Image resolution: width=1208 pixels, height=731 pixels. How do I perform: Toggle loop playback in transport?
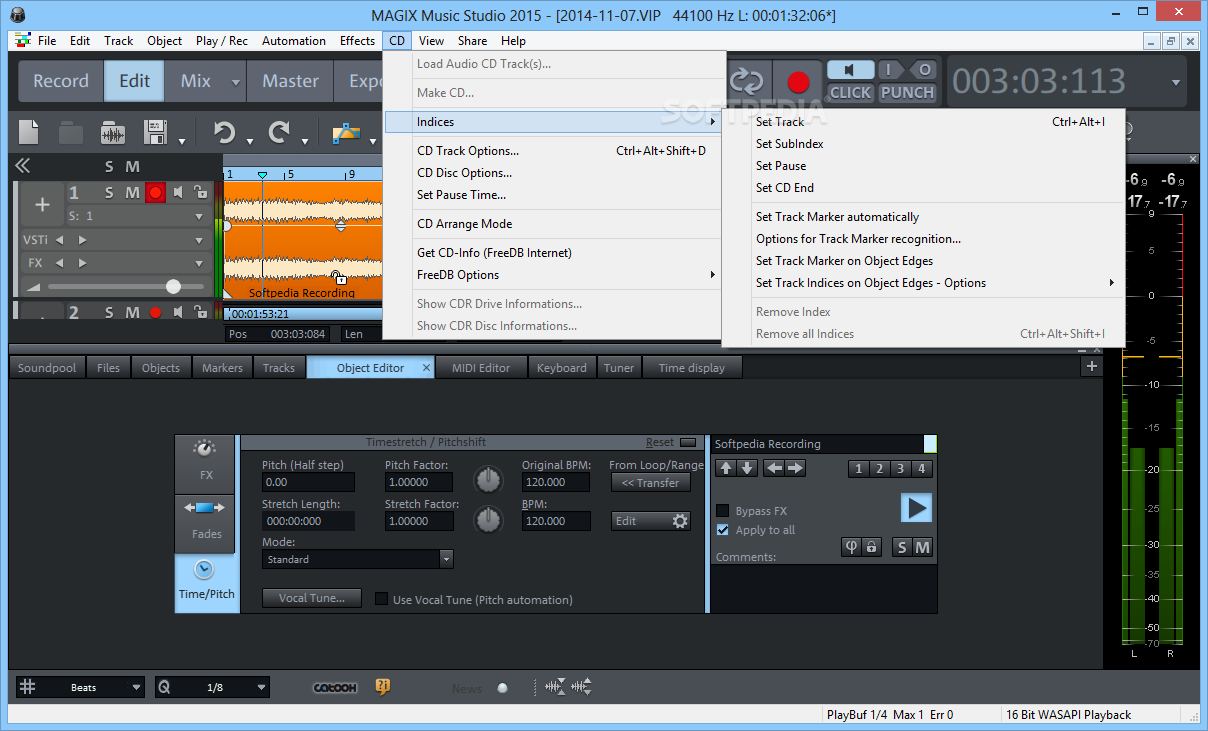click(746, 81)
